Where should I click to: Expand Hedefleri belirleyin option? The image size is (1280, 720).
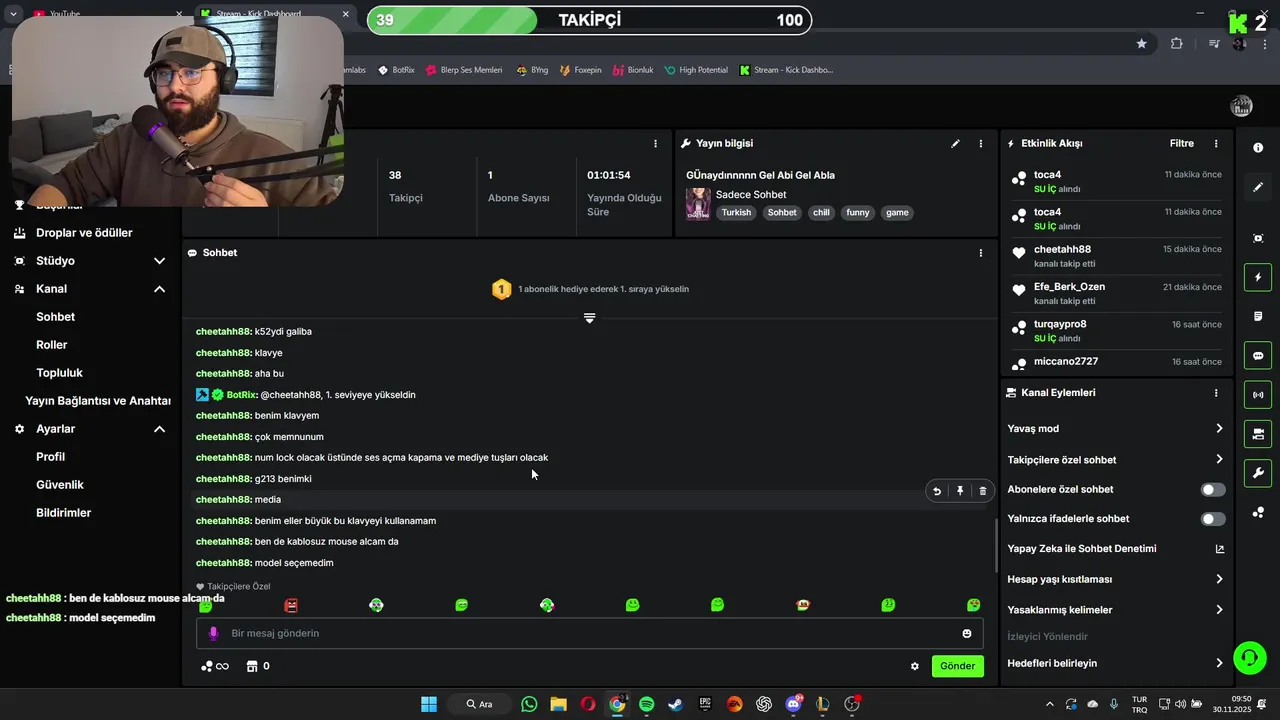[x=1116, y=663]
